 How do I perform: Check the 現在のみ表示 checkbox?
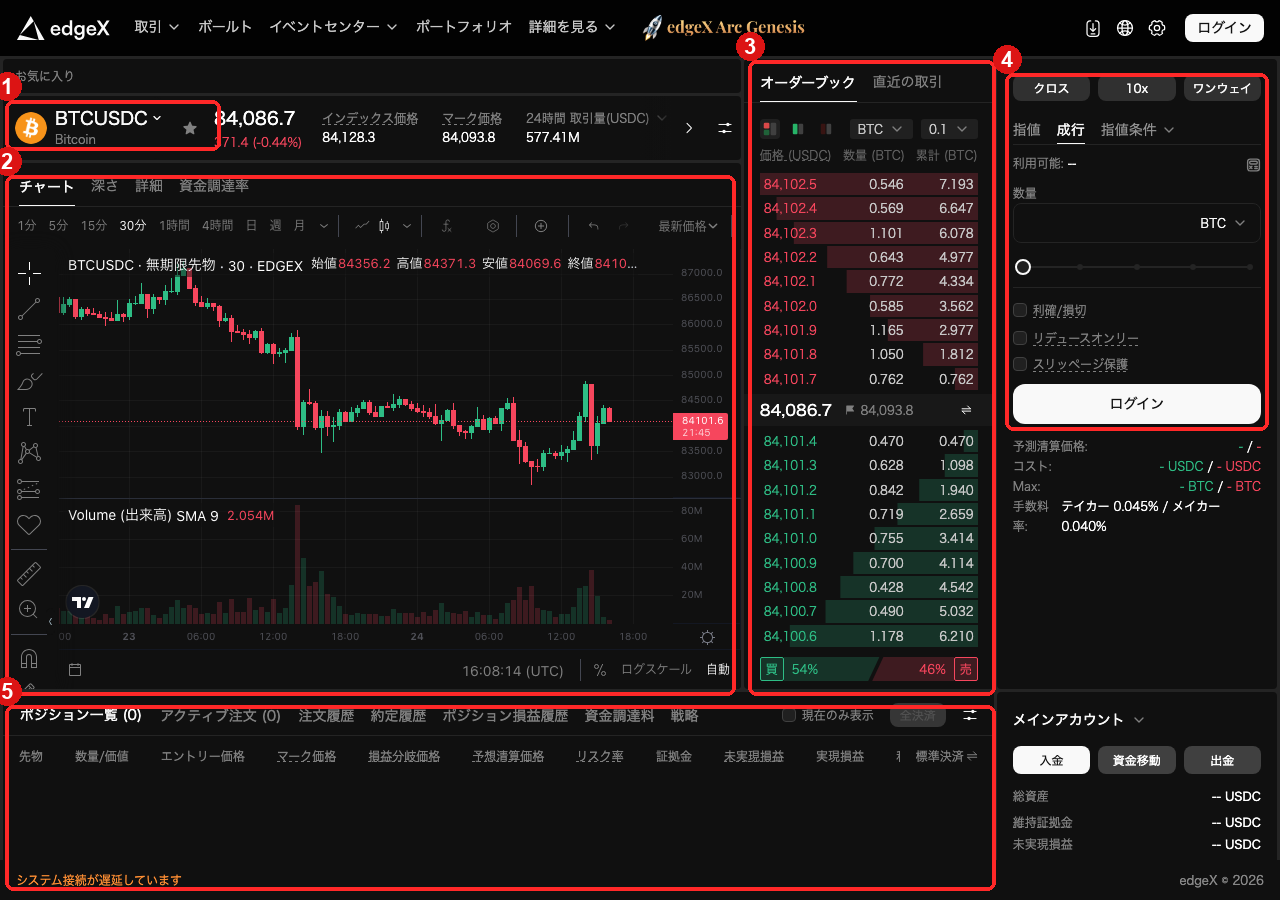pyautogui.click(x=788, y=715)
